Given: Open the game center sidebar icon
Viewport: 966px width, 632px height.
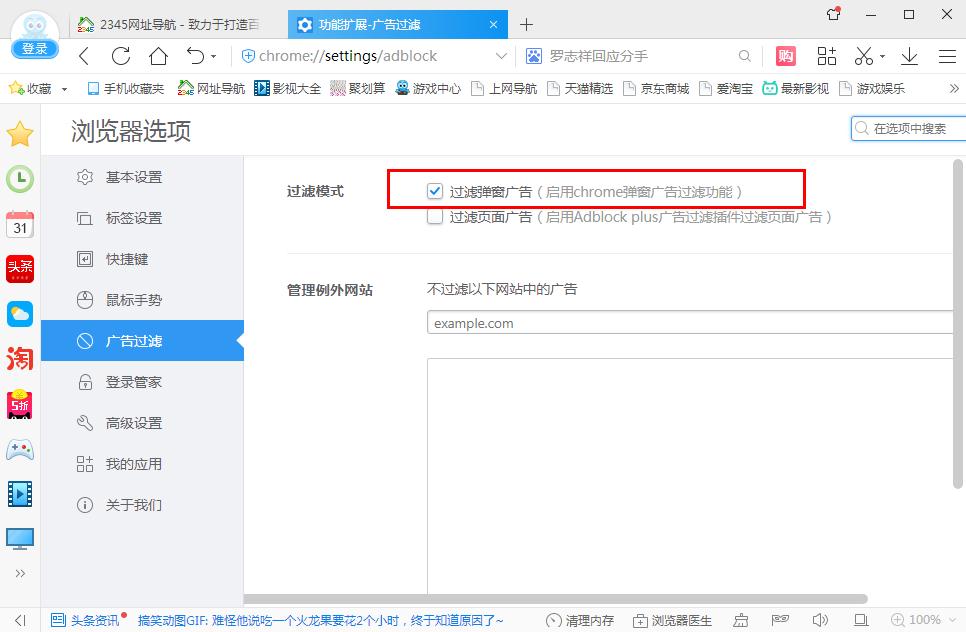Looking at the screenshot, I should click(20, 450).
